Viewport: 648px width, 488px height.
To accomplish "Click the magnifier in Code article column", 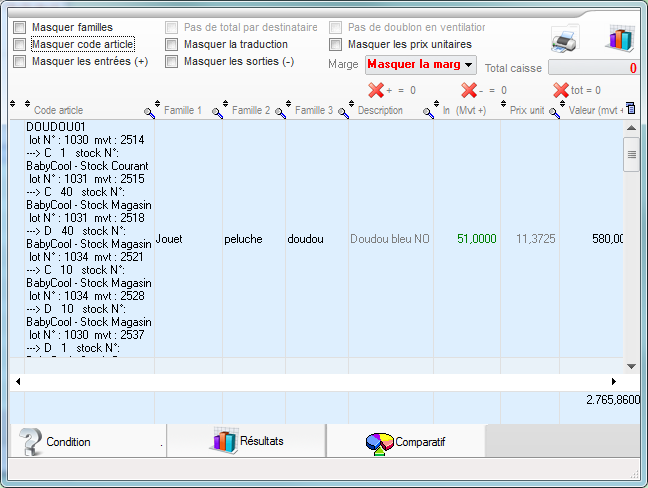I will point(149,112).
